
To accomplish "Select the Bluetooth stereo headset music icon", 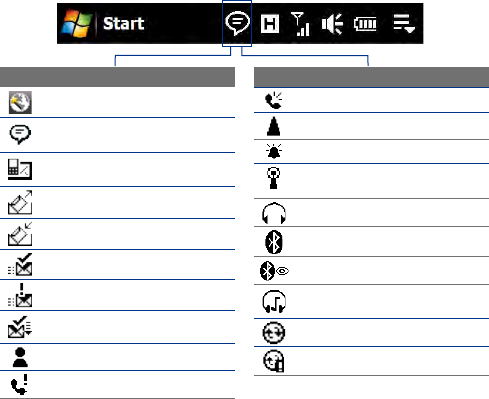I will pos(274,302).
